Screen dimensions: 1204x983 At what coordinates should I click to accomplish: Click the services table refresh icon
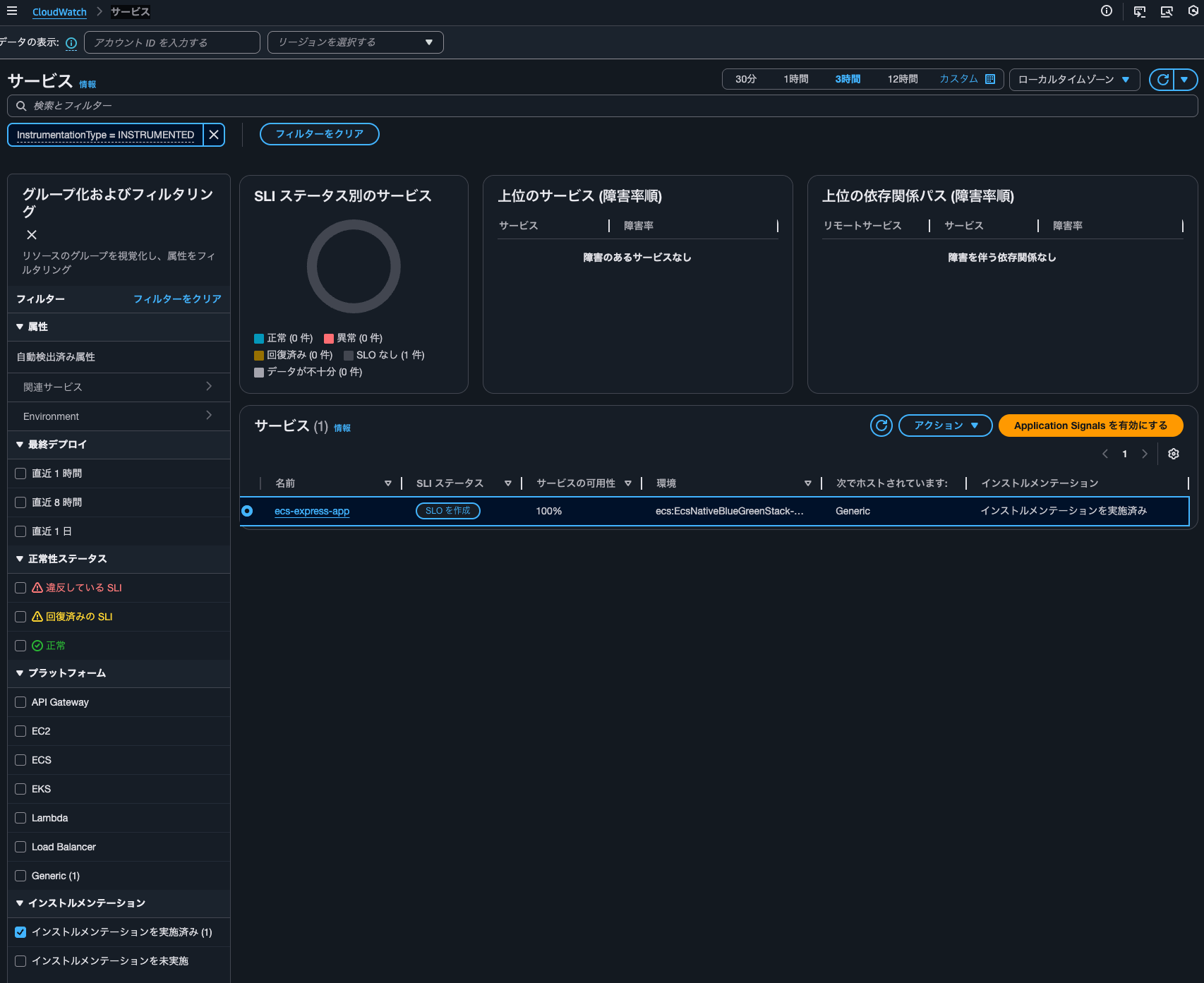point(881,426)
